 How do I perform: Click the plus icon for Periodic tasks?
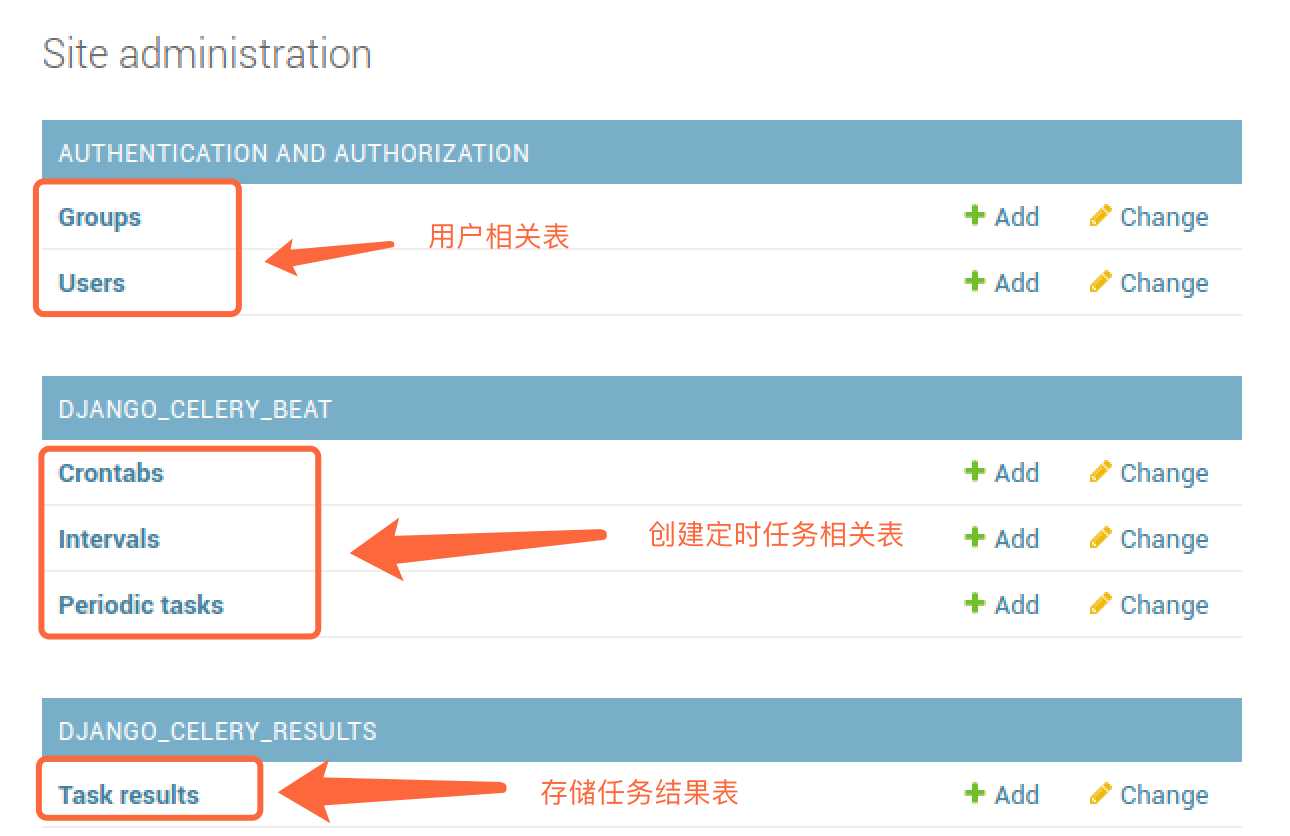(x=975, y=603)
